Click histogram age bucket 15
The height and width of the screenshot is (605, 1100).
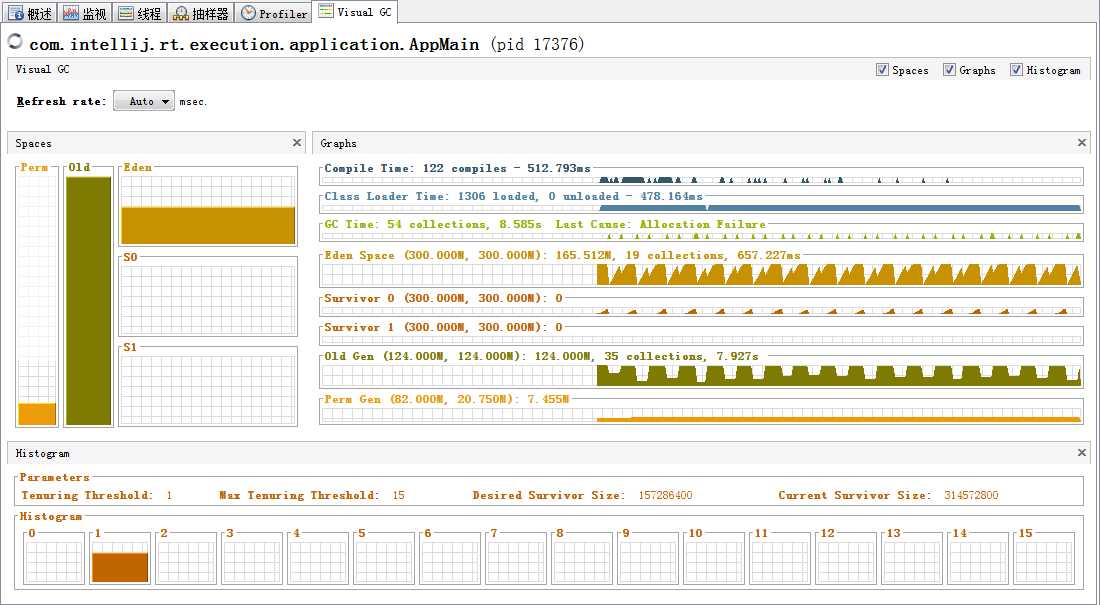click(1045, 558)
